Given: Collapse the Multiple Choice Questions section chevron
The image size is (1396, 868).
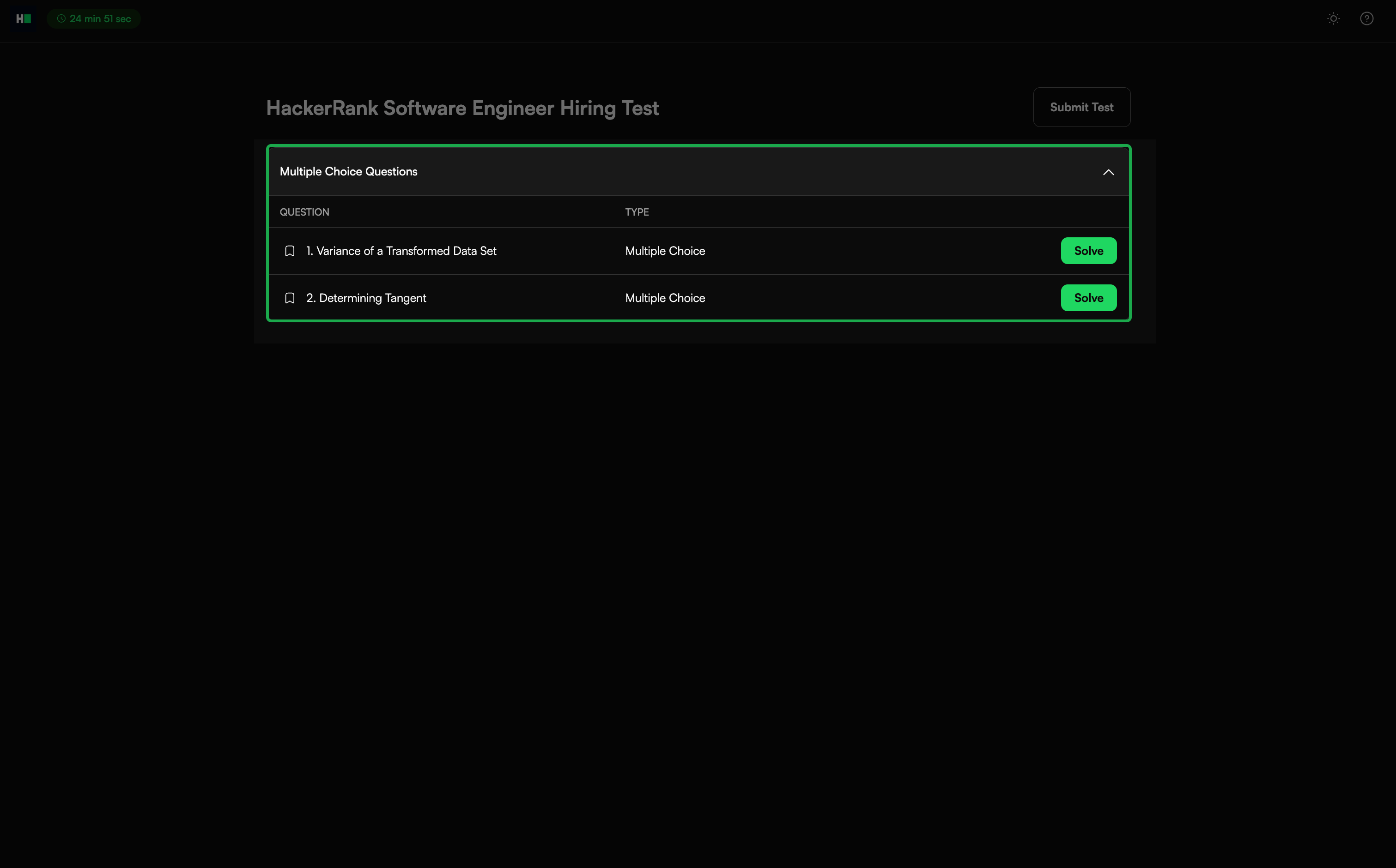Looking at the screenshot, I should pos(1108,172).
